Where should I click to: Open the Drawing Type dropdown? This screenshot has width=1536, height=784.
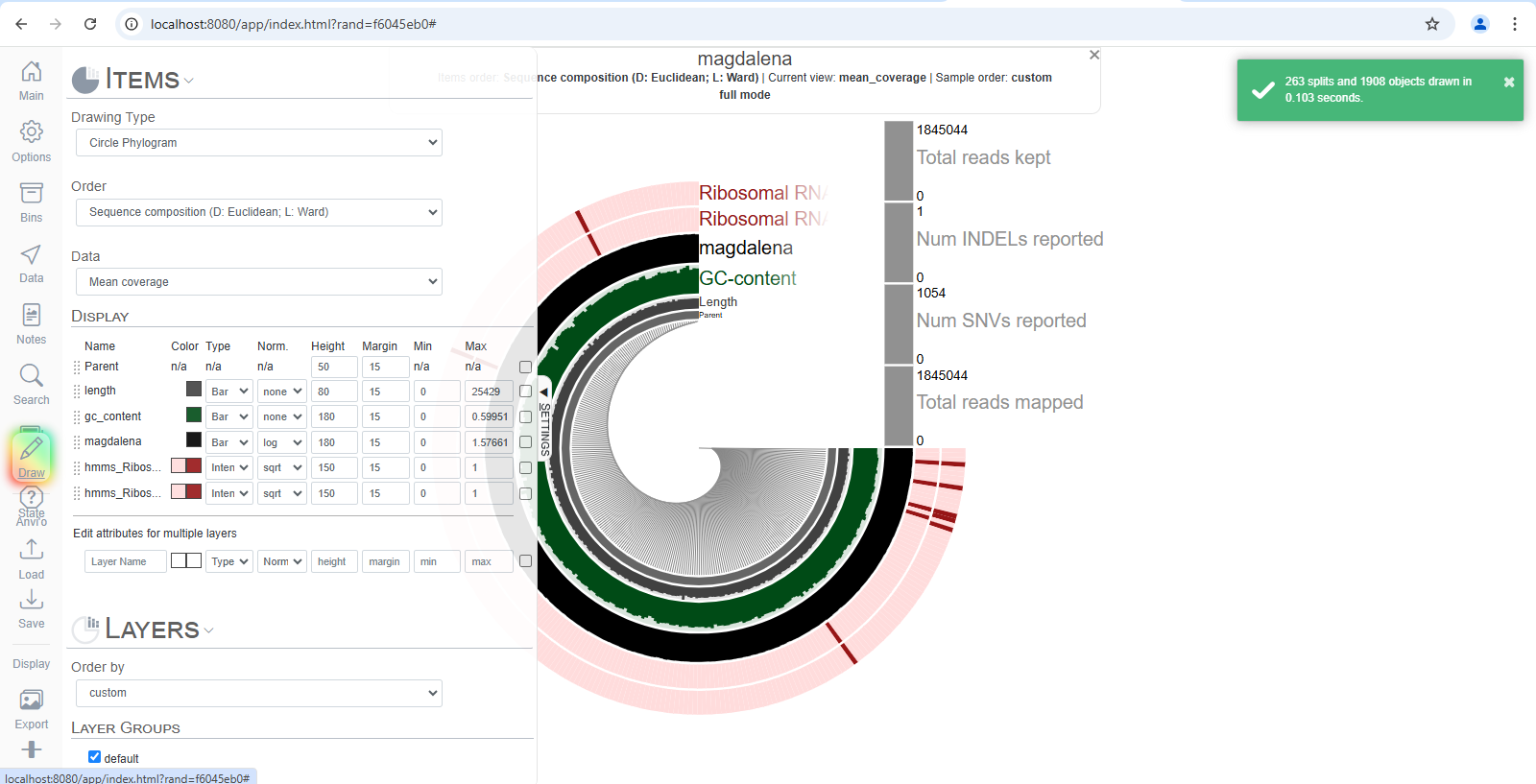pyautogui.click(x=258, y=143)
